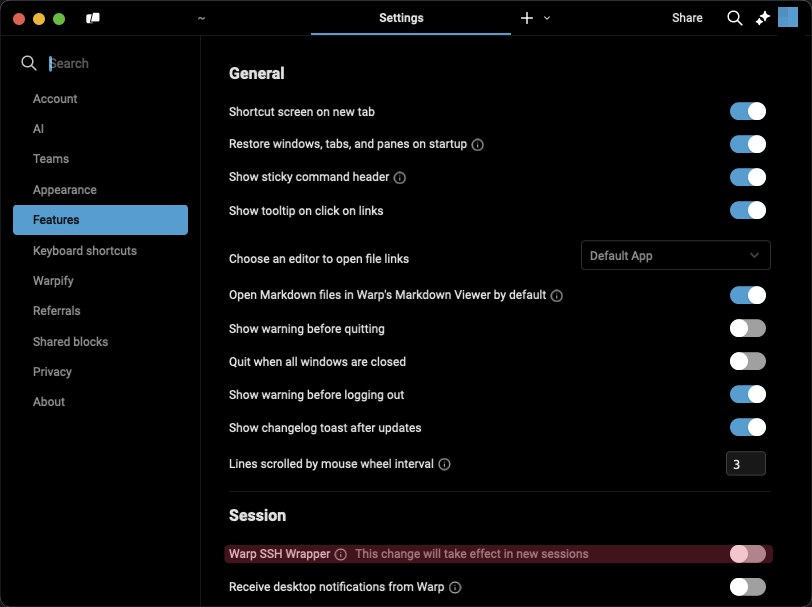Click info icon next to Restore windows setting
The image size is (812, 607).
tap(477, 144)
